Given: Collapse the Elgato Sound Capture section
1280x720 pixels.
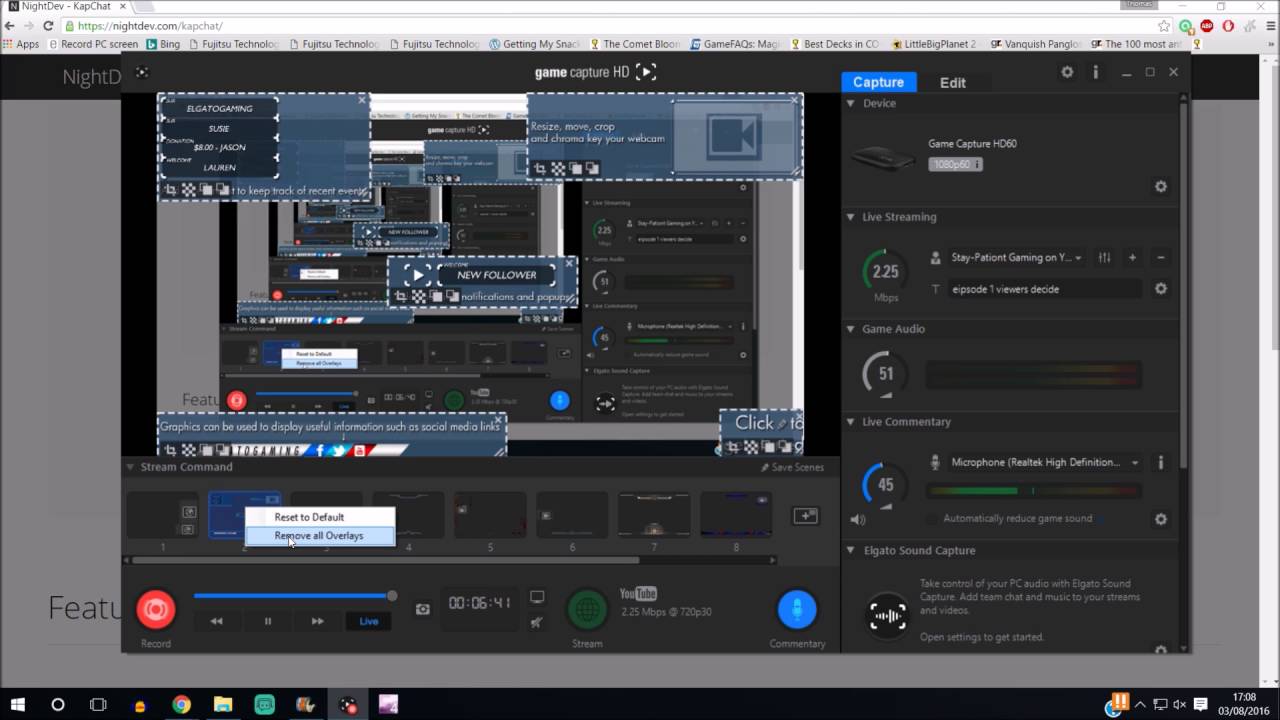Looking at the screenshot, I should [851, 551].
